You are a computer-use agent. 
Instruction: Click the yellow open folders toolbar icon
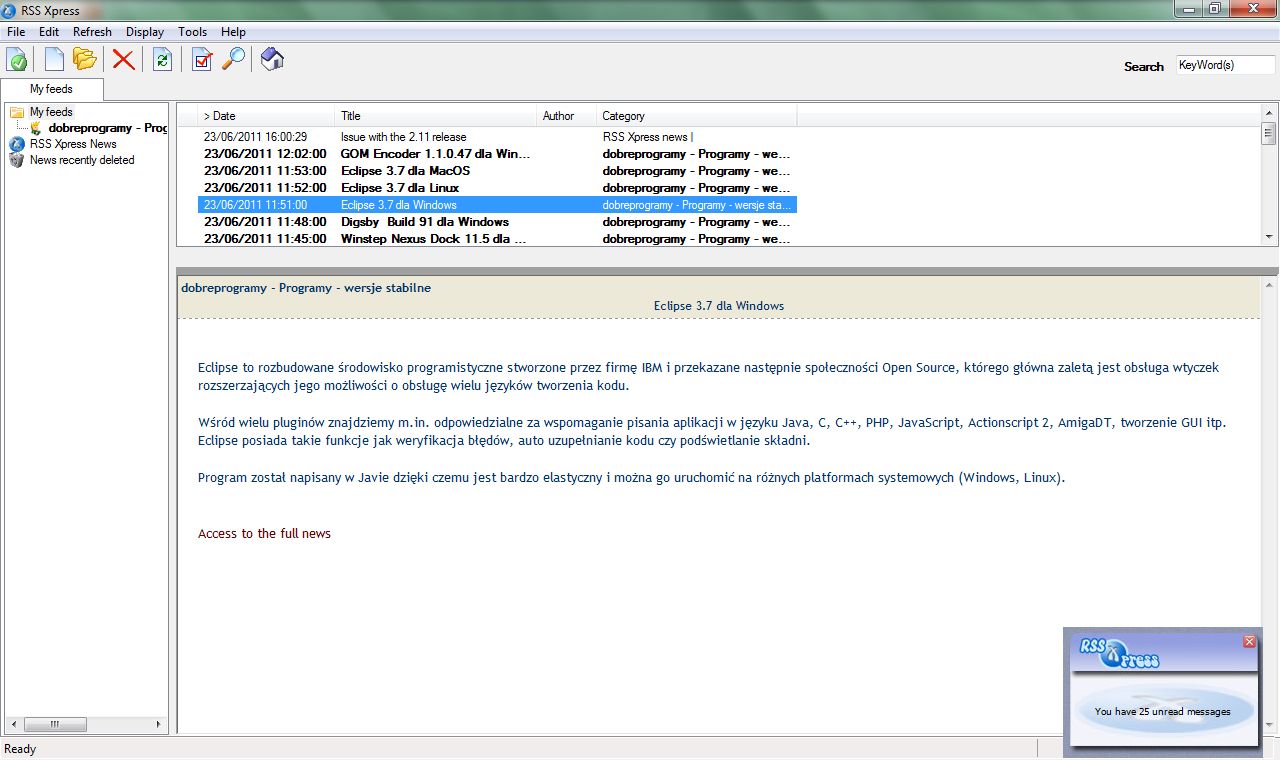(x=84, y=60)
